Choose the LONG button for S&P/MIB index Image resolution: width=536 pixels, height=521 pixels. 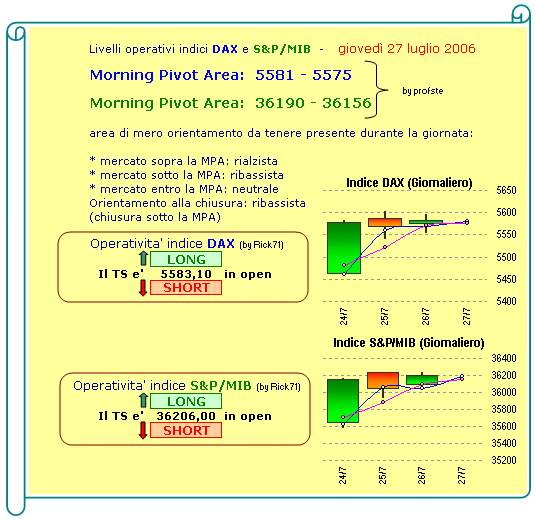pyautogui.click(x=186, y=401)
